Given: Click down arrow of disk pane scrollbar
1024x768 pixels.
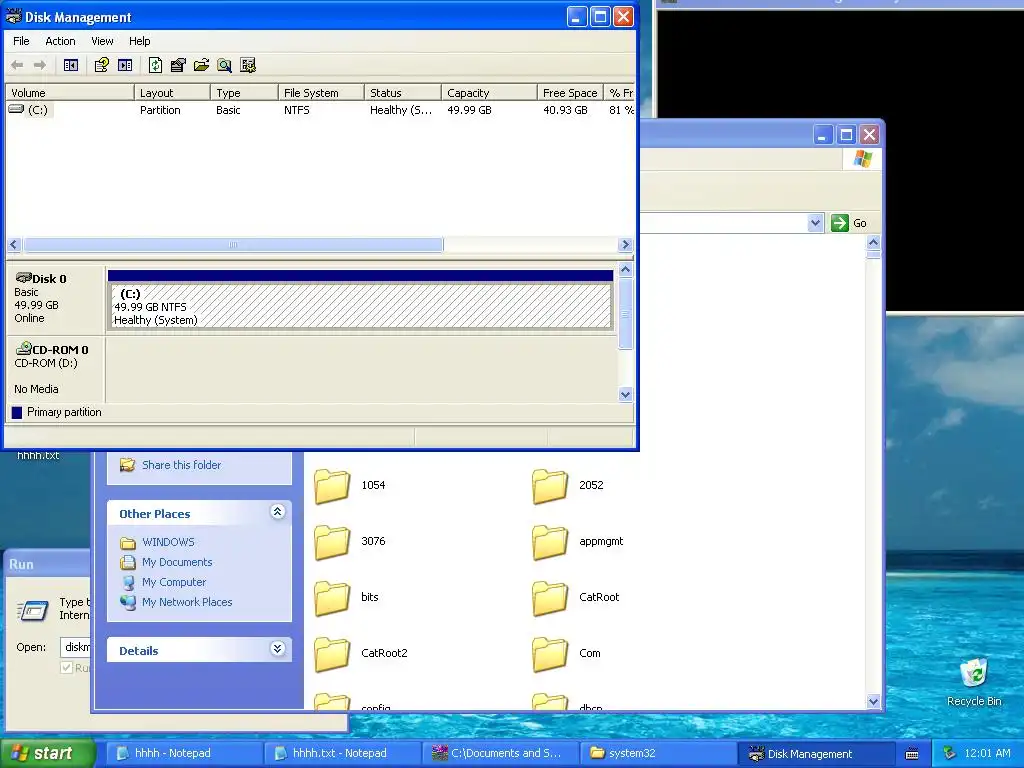Looking at the screenshot, I should tap(625, 394).
